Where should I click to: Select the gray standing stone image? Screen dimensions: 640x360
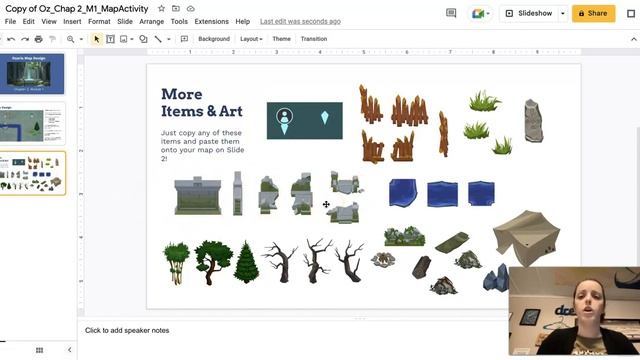[x=534, y=121]
